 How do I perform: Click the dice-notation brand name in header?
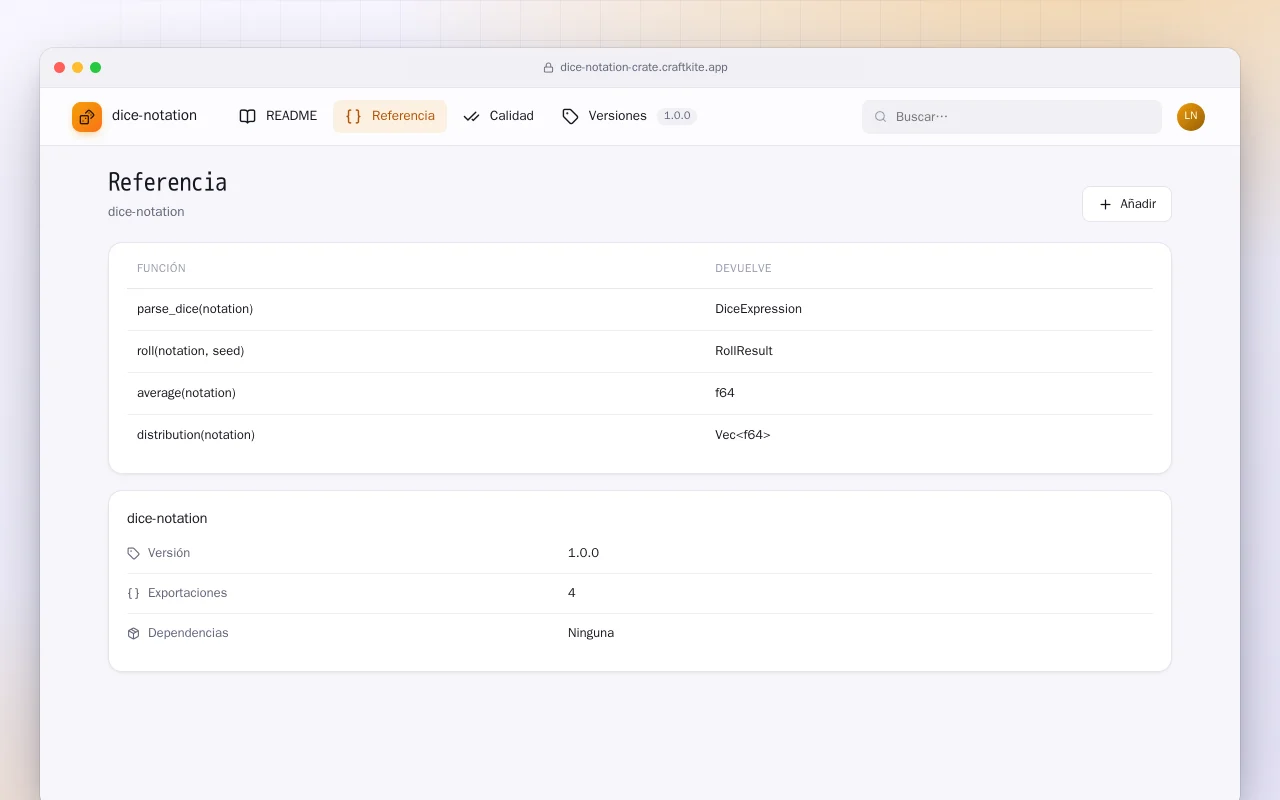tap(154, 116)
